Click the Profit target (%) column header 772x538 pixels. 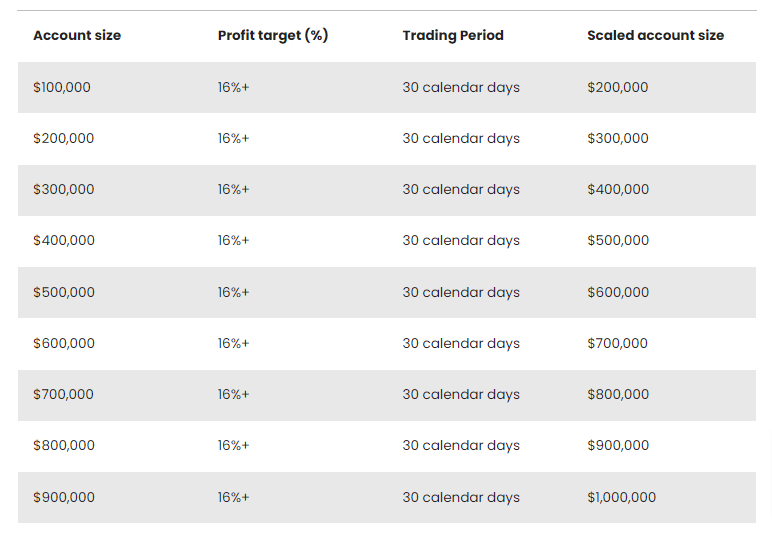pyautogui.click(x=273, y=35)
